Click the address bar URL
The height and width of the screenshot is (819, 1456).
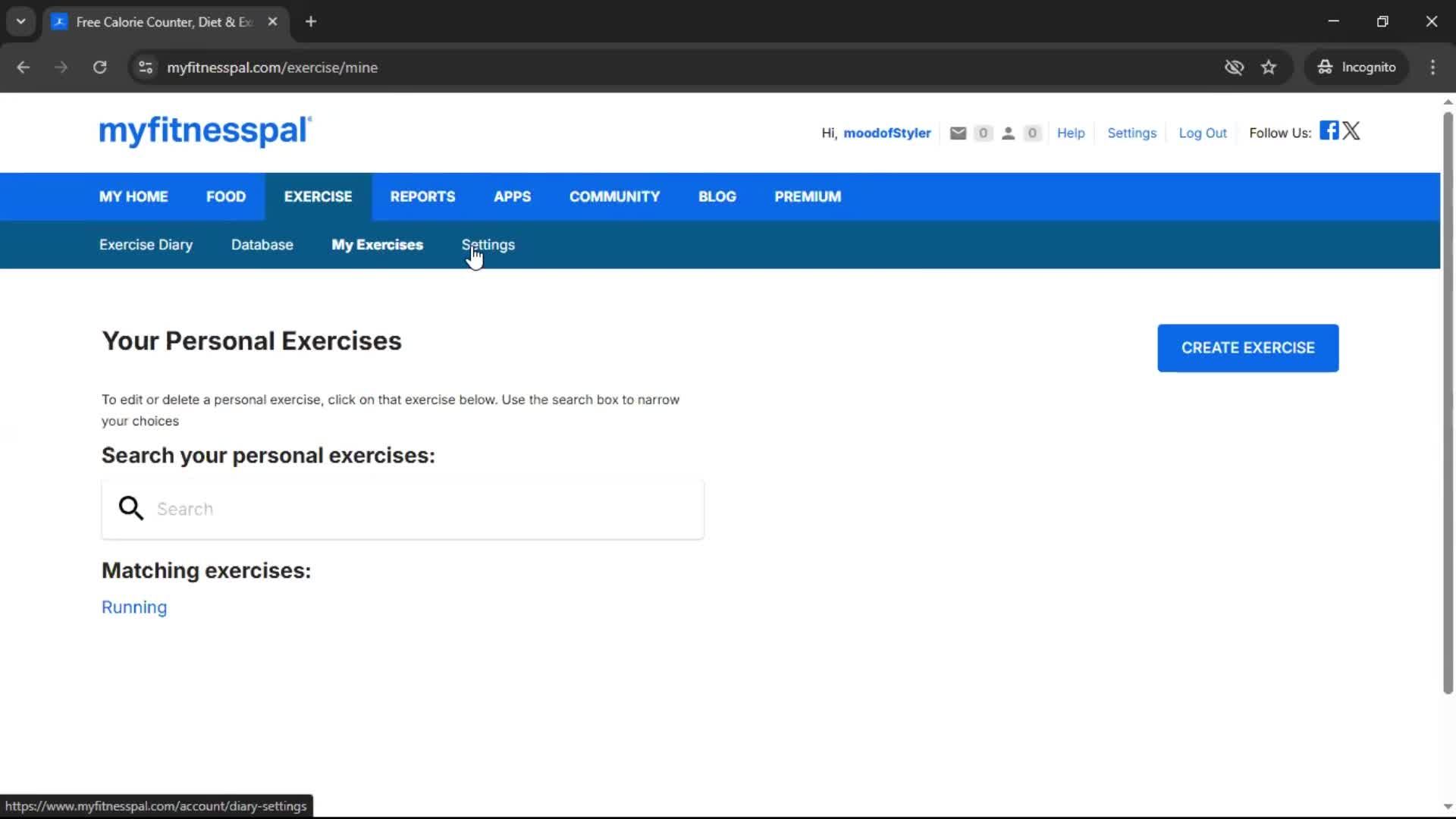272,67
